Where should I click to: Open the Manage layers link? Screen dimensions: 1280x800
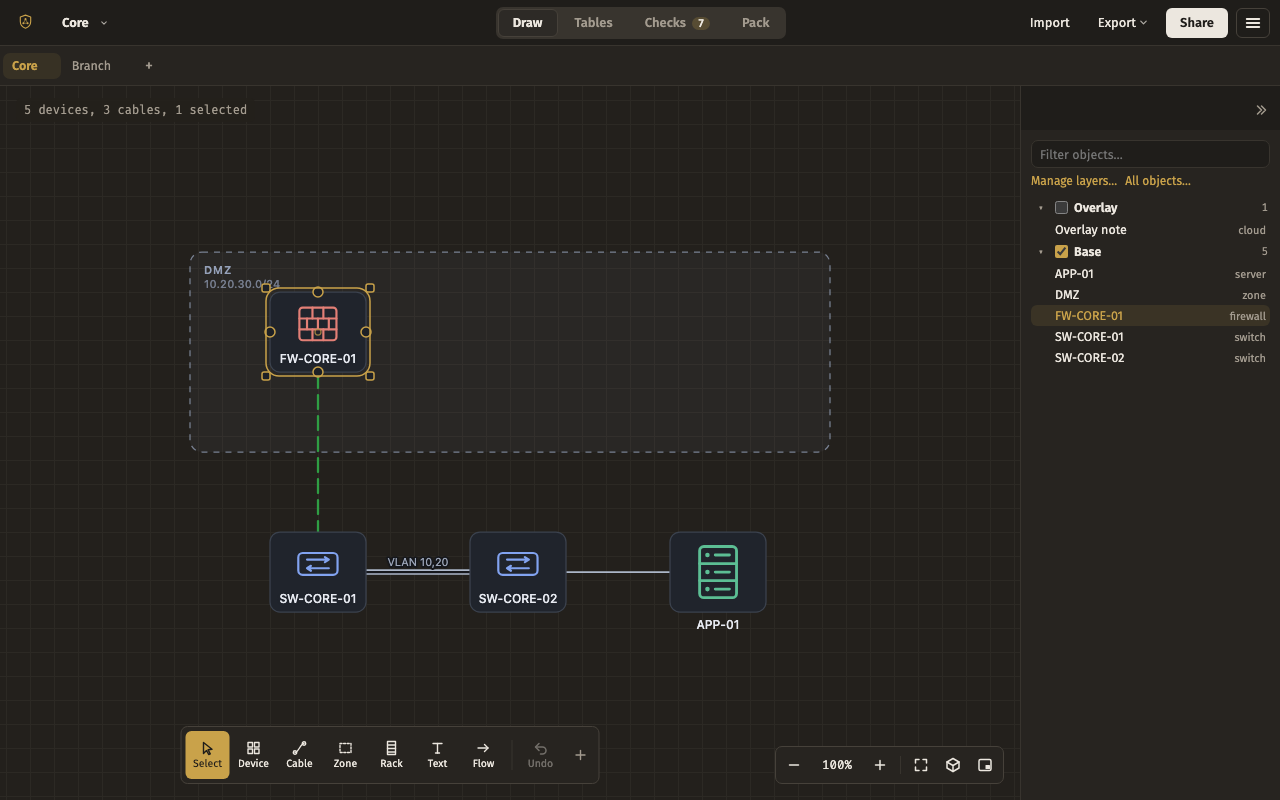[1074, 181]
